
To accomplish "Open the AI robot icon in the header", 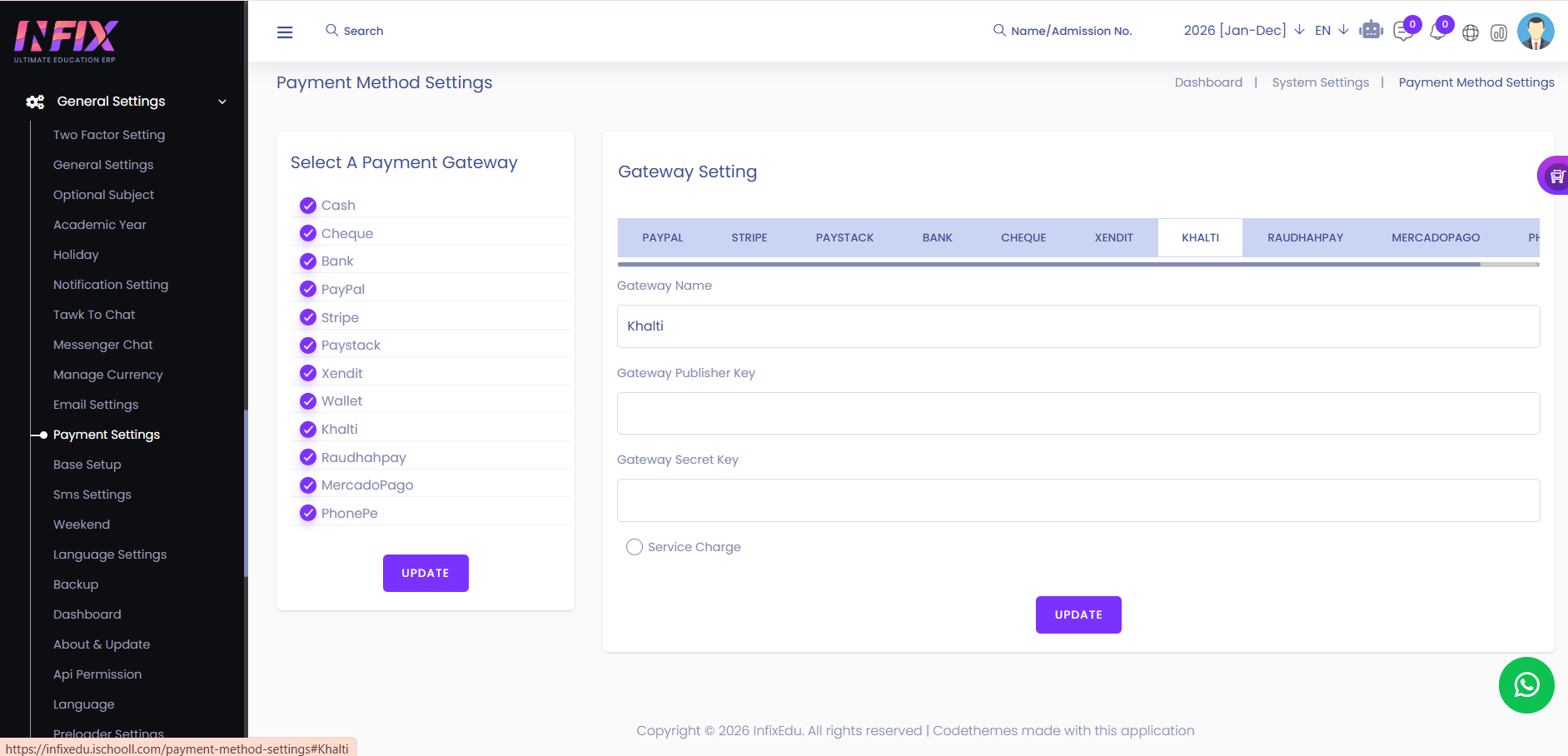I will pos(1371,31).
